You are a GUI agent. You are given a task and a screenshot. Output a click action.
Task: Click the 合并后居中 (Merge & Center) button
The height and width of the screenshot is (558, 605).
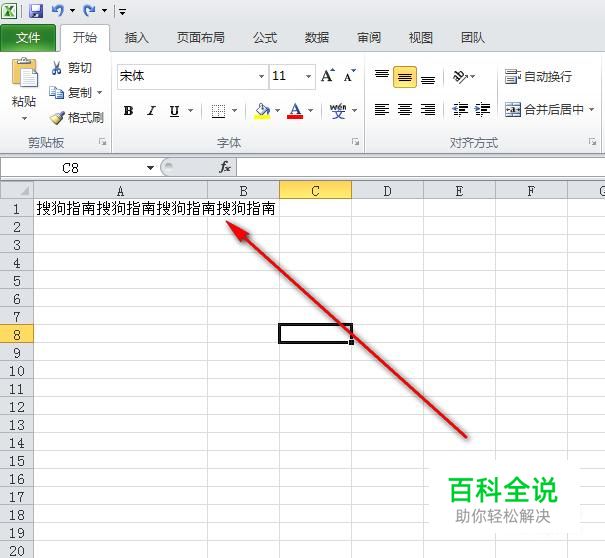click(544, 110)
